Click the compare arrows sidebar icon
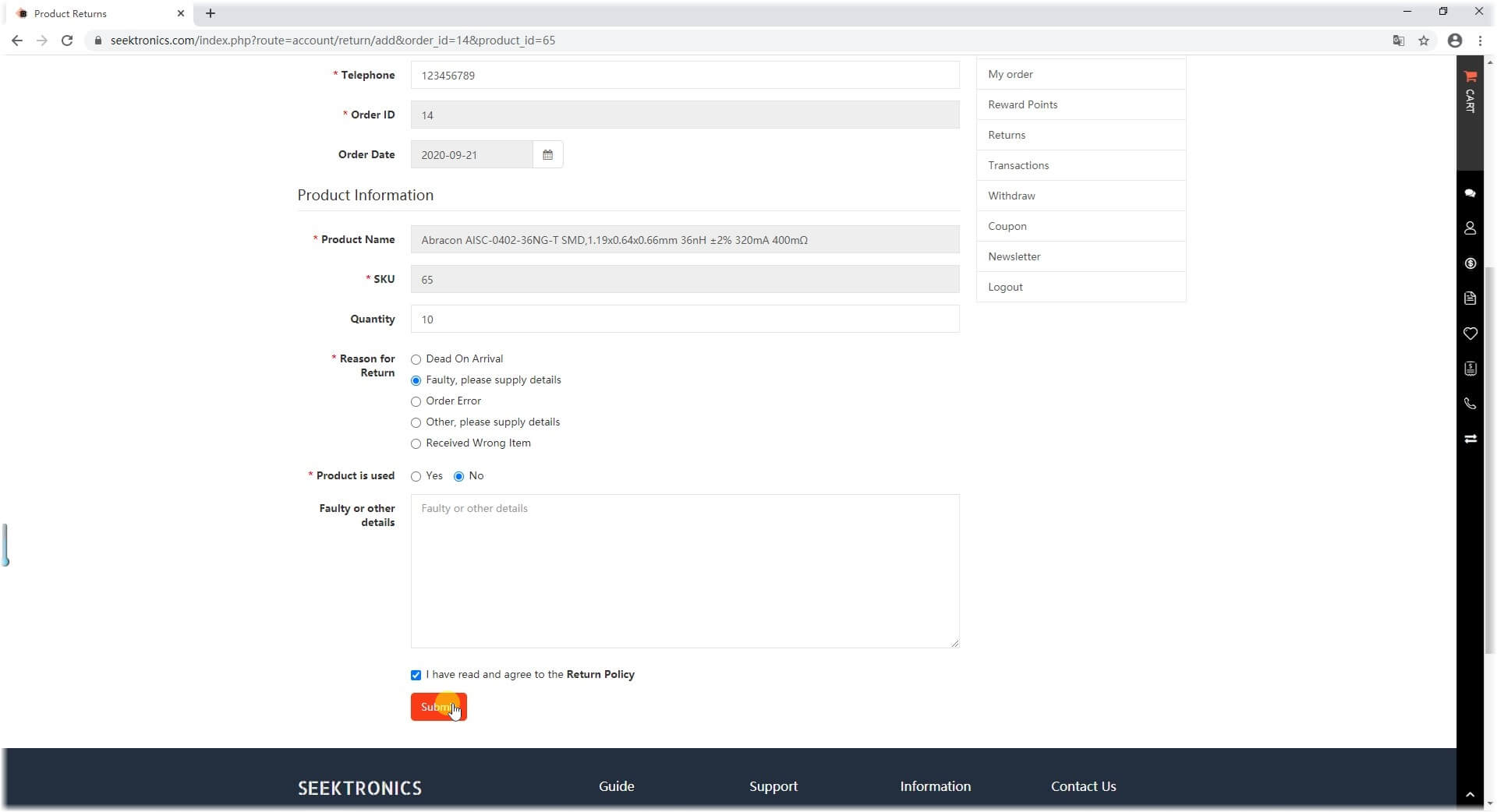The width and height of the screenshot is (1497, 812). (x=1470, y=439)
